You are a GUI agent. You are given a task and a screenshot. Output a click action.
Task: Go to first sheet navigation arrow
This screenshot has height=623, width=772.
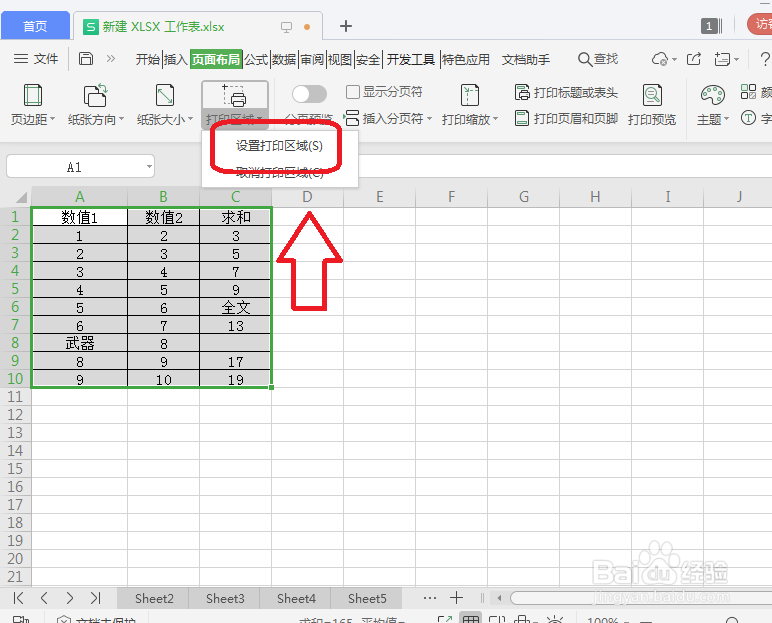tap(18, 598)
